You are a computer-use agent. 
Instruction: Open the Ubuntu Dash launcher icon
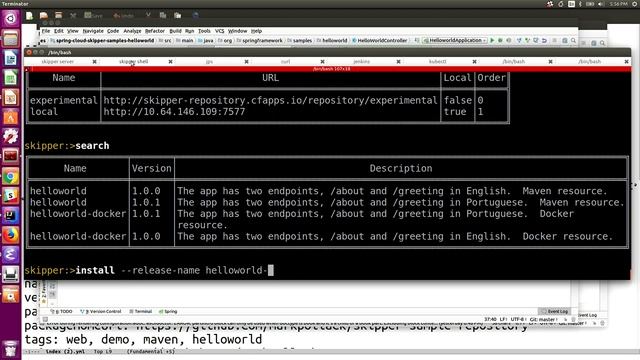tap(10, 18)
